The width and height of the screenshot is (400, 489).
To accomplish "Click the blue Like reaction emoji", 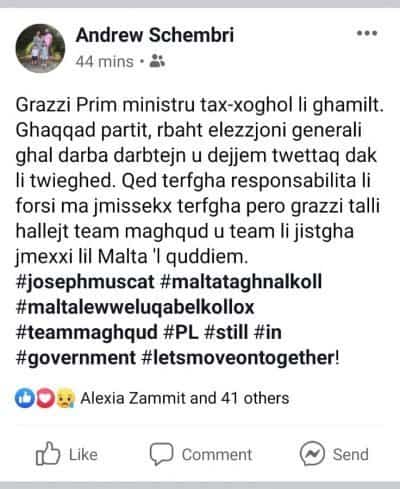I will point(24,398).
